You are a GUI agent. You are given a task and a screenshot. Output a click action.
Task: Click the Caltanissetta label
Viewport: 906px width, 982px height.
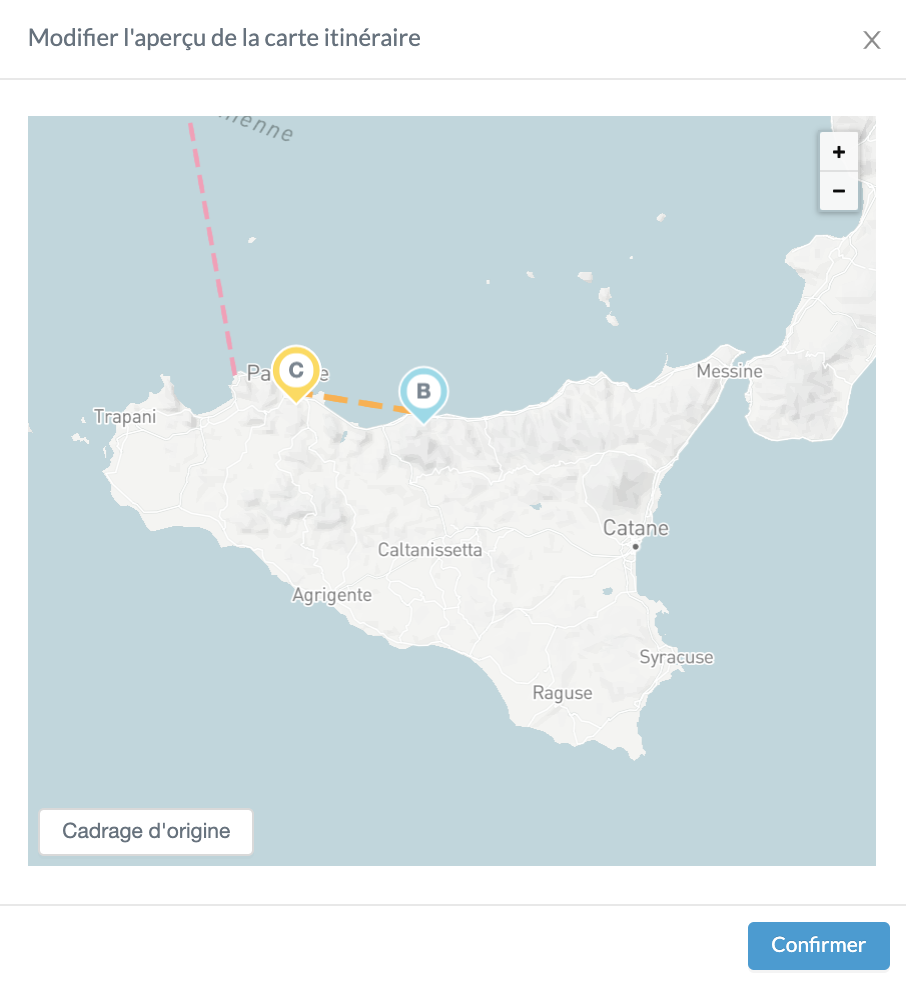(x=430, y=550)
